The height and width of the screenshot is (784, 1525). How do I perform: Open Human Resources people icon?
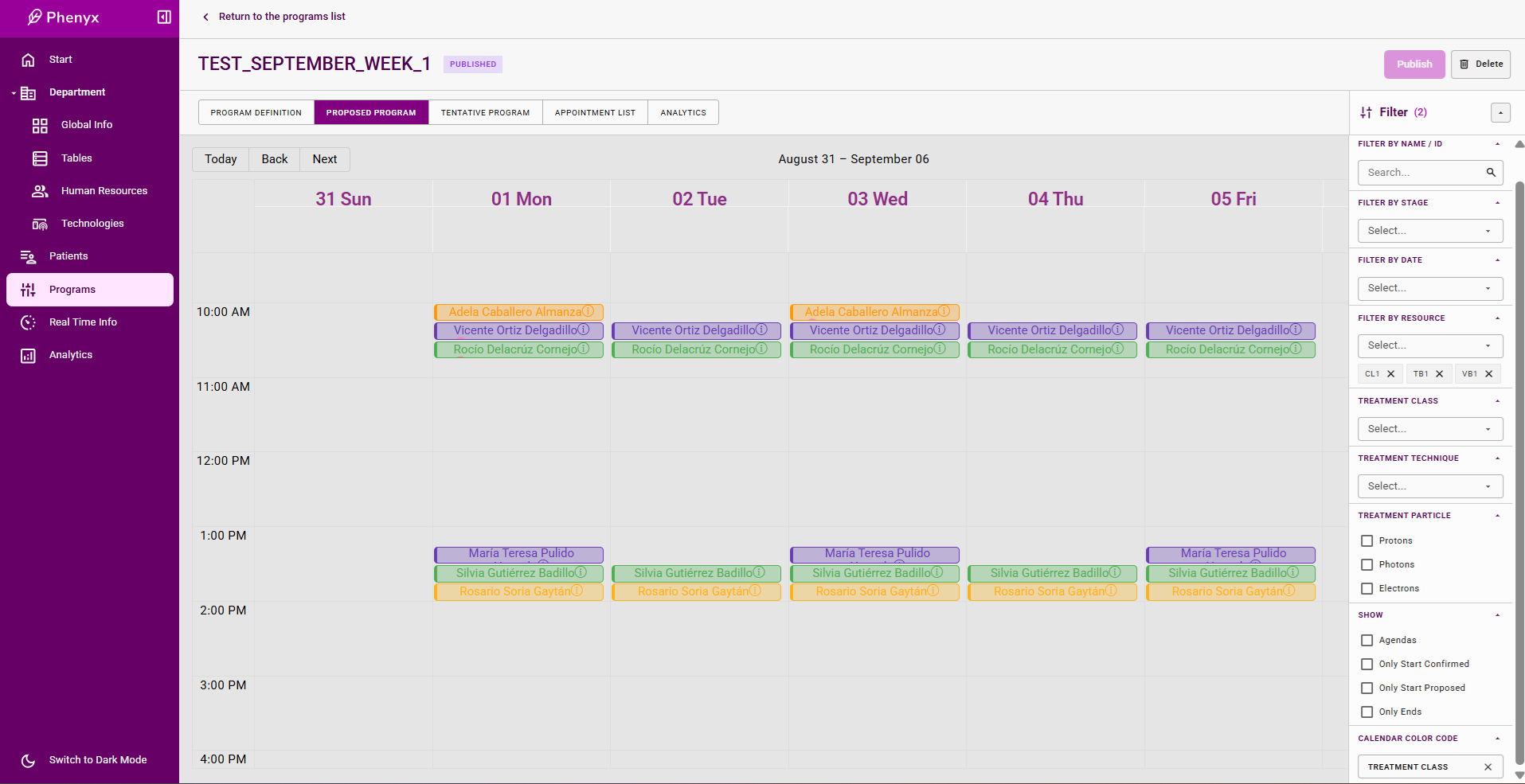[40, 191]
